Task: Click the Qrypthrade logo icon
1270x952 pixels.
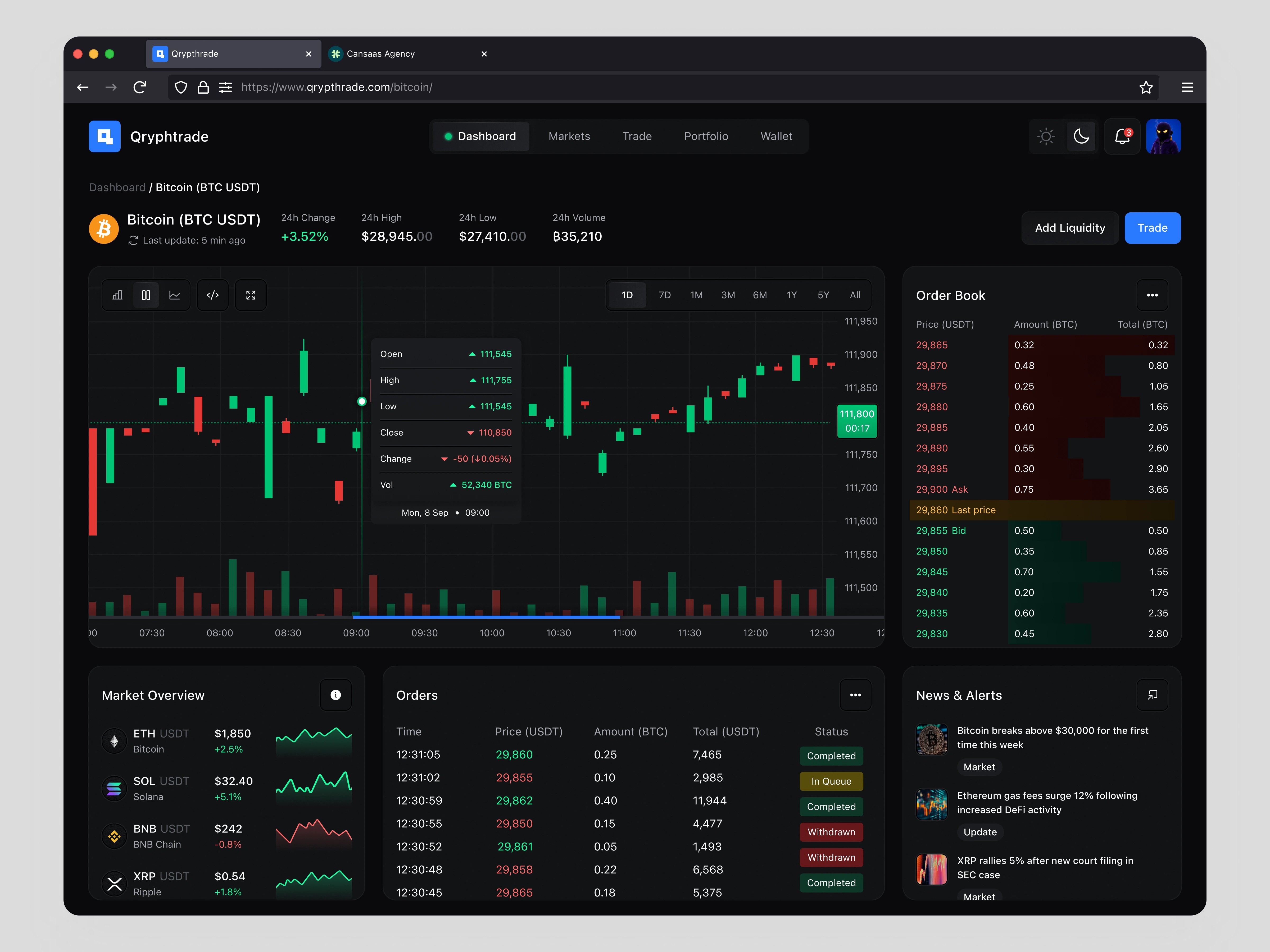Action: click(105, 136)
